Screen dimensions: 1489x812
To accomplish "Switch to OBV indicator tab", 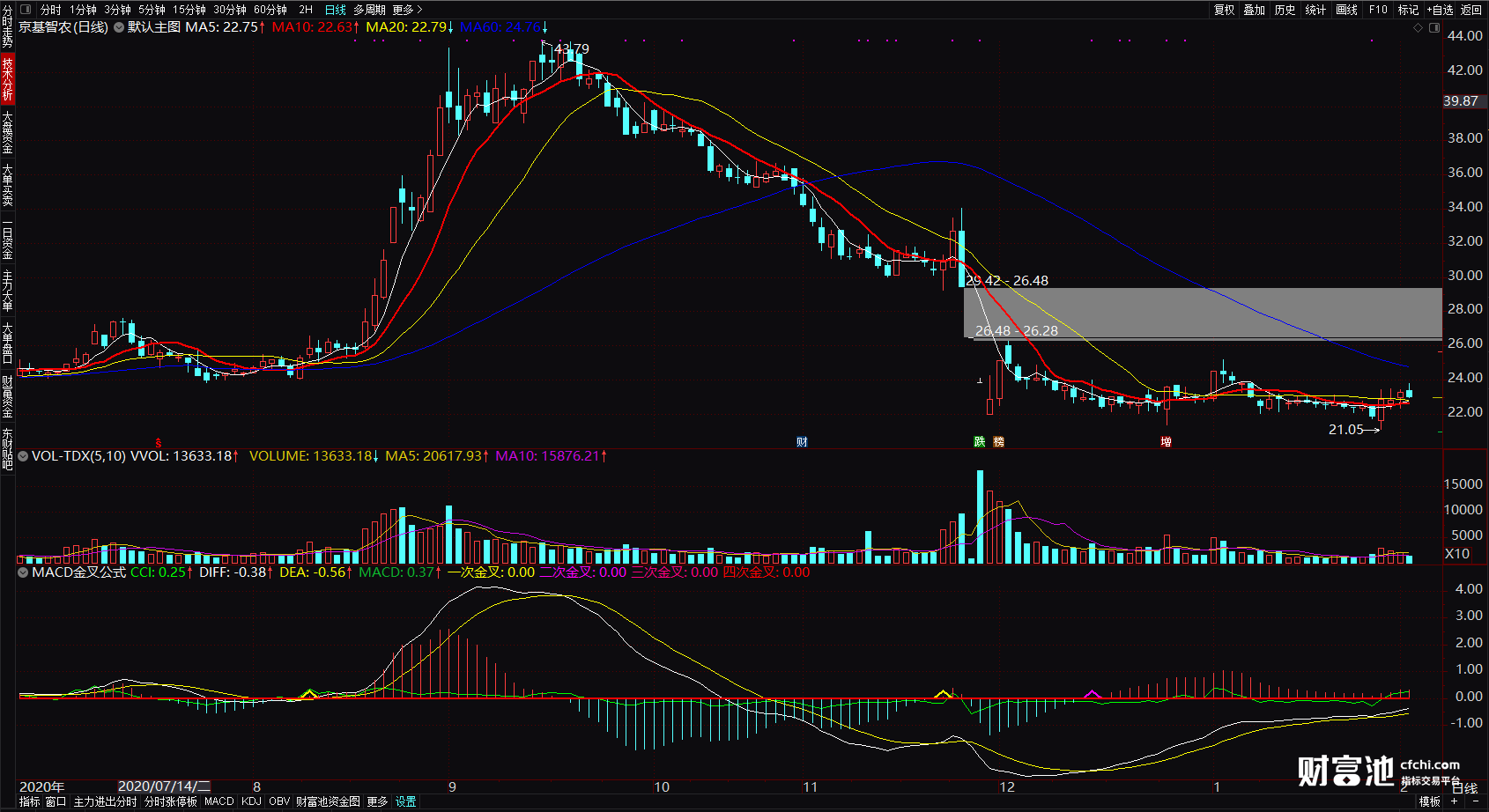I will [279, 801].
